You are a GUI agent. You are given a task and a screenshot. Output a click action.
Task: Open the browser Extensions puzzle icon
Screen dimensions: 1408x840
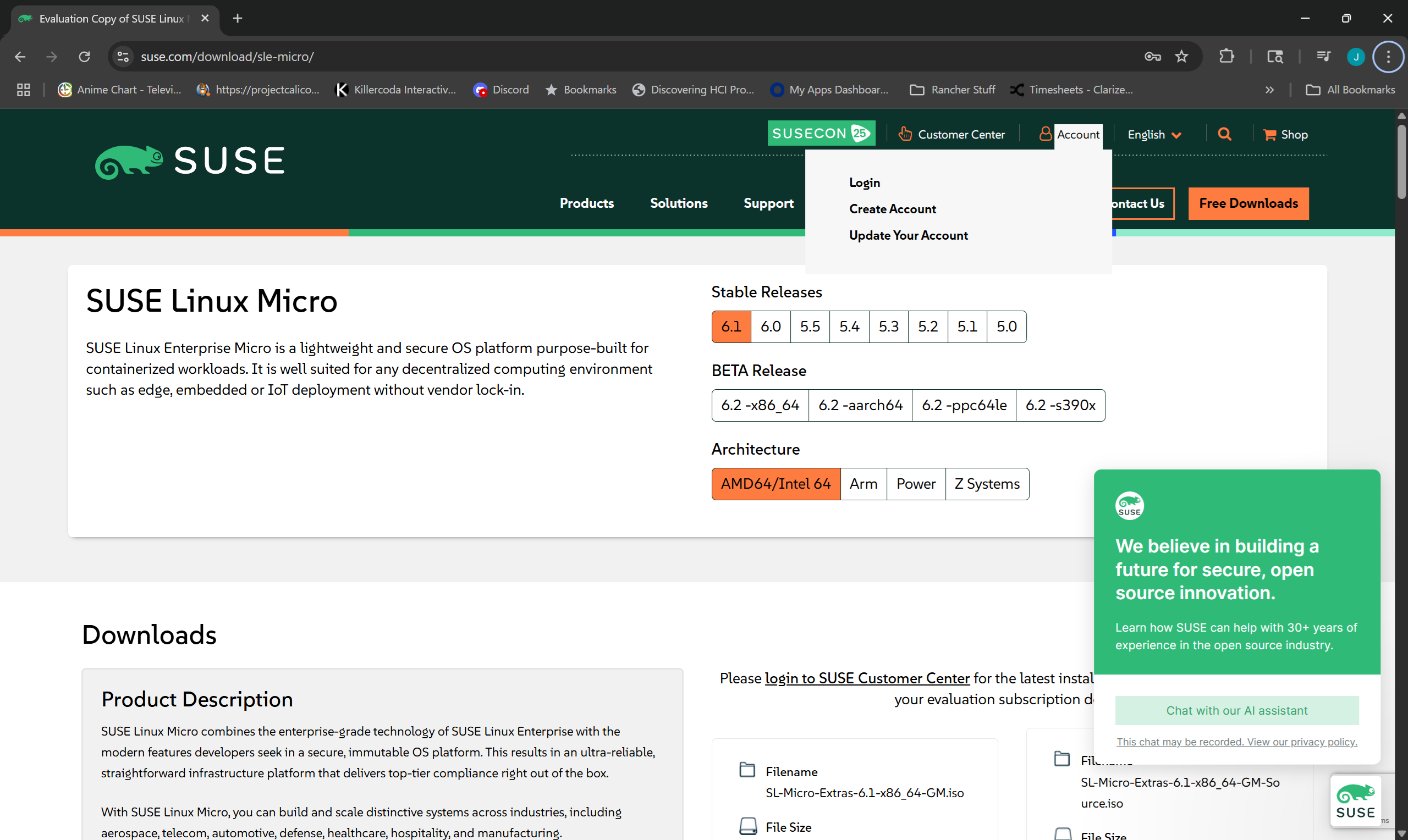(x=1226, y=57)
